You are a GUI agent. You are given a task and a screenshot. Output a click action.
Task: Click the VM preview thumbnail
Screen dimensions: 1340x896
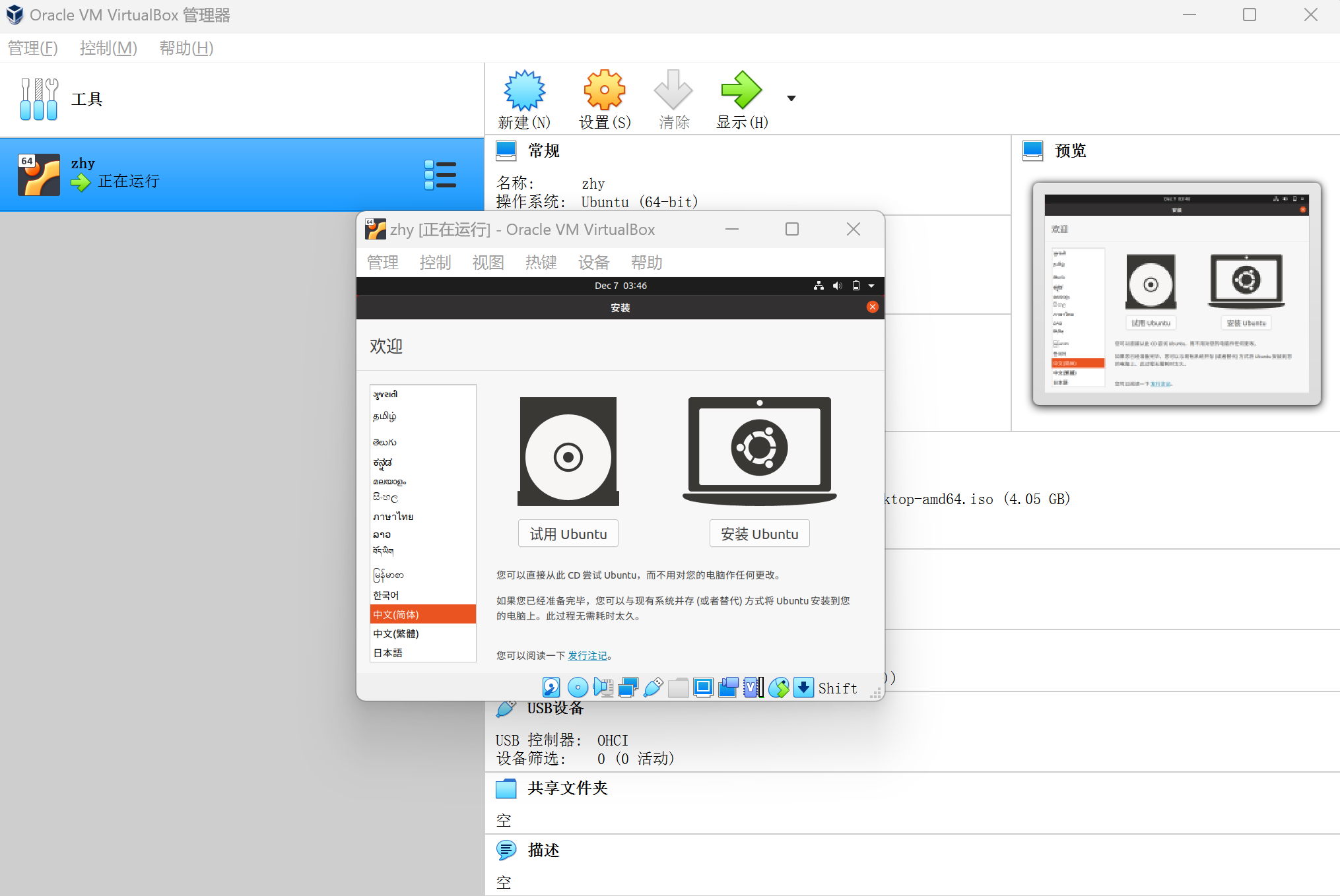1176,294
